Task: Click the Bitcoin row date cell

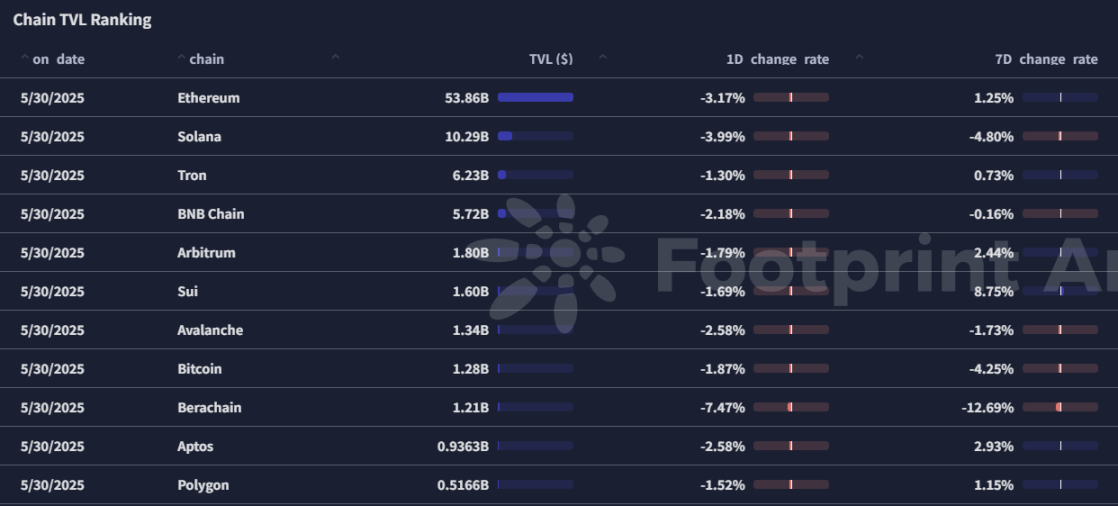Action: click(x=52, y=368)
